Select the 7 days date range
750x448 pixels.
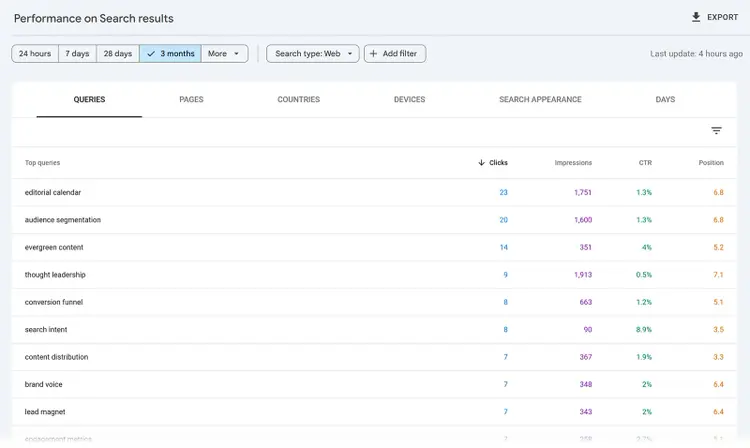77,54
